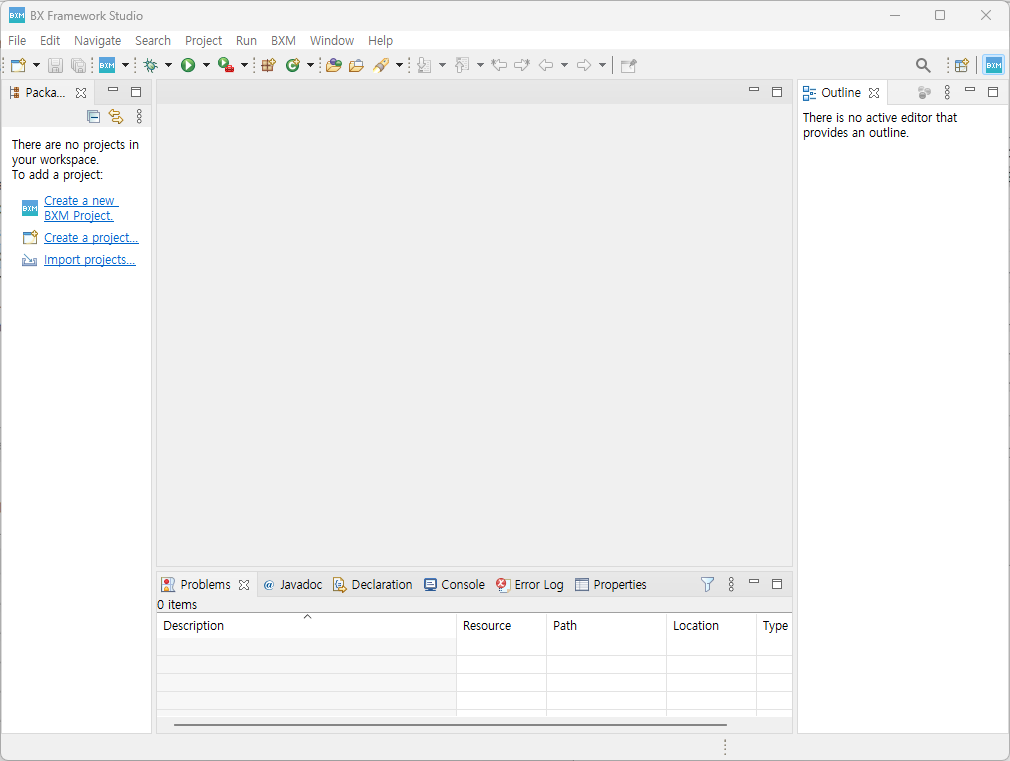The image size is (1010, 761).
Task: Click Create a new BXM Project link
Action: [80, 208]
